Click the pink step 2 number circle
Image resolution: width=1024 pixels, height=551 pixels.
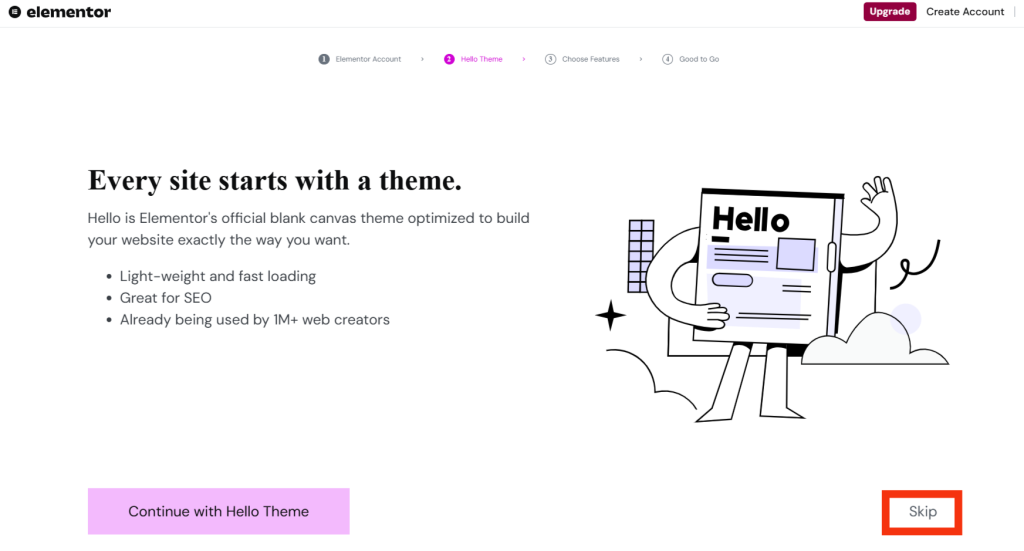coord(449,59)
